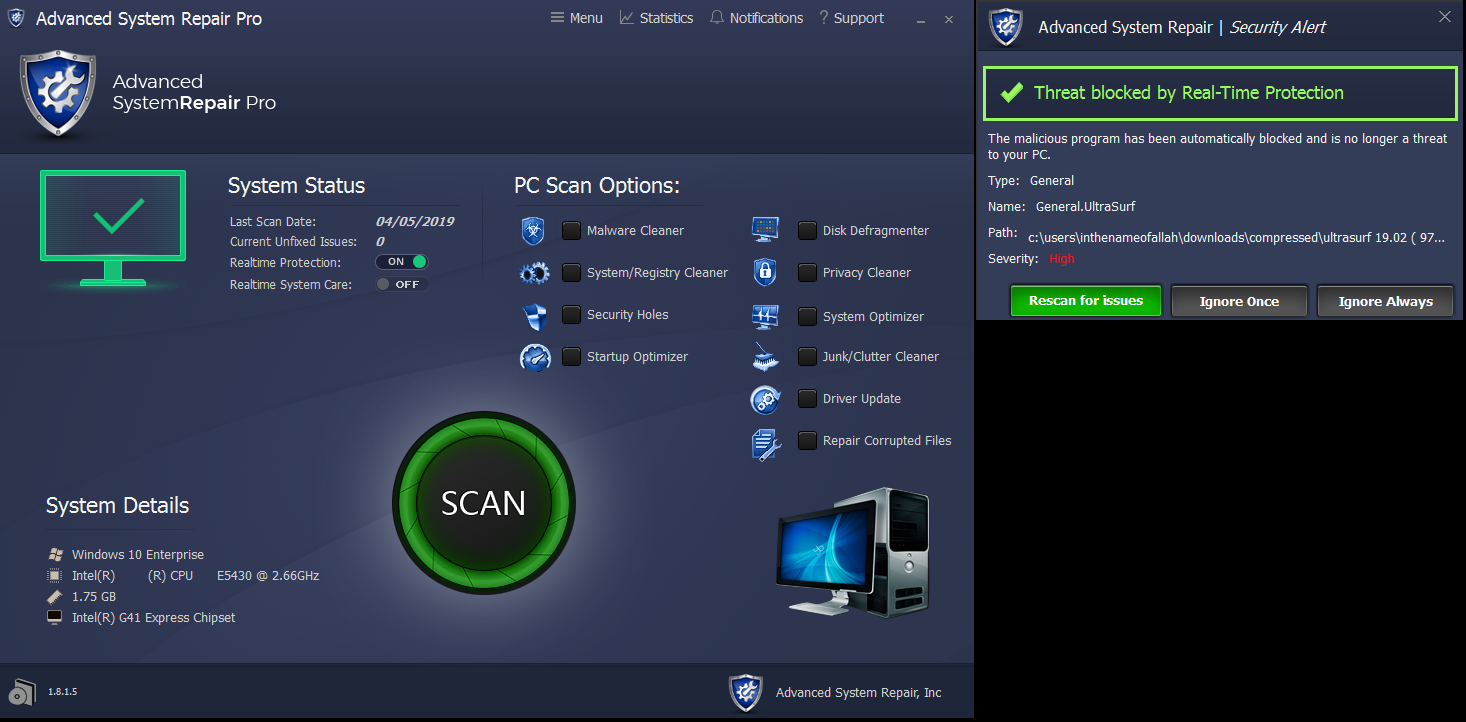Open the Menu in the top bar

[576, 17]
